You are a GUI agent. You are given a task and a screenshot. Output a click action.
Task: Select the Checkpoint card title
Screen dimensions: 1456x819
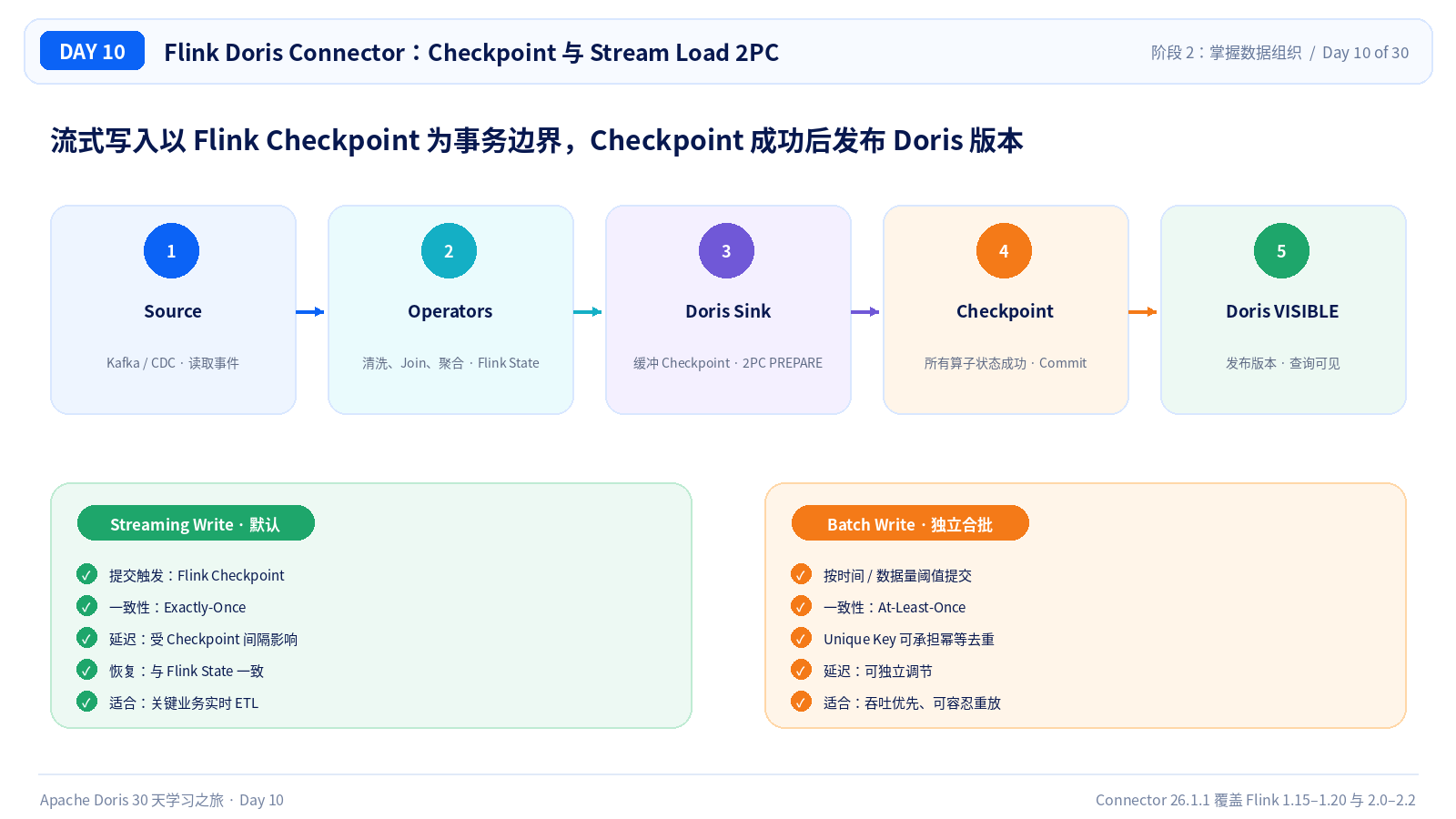coord(1005,311)
